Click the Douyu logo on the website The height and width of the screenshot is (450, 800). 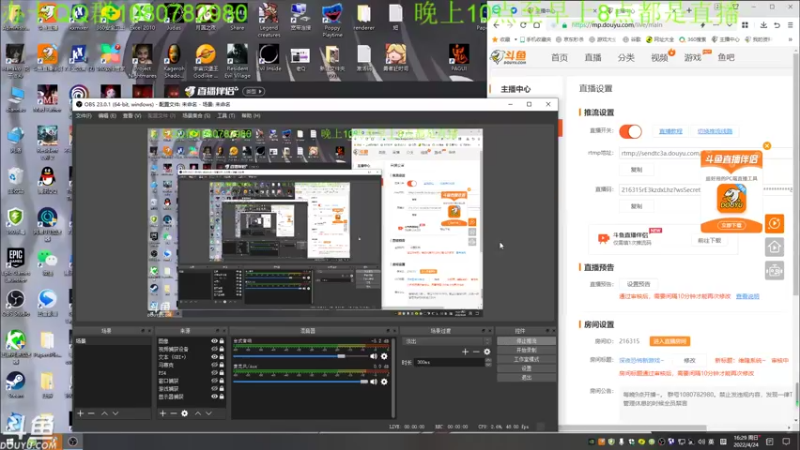pyautogui.click(x=509, y=57)
